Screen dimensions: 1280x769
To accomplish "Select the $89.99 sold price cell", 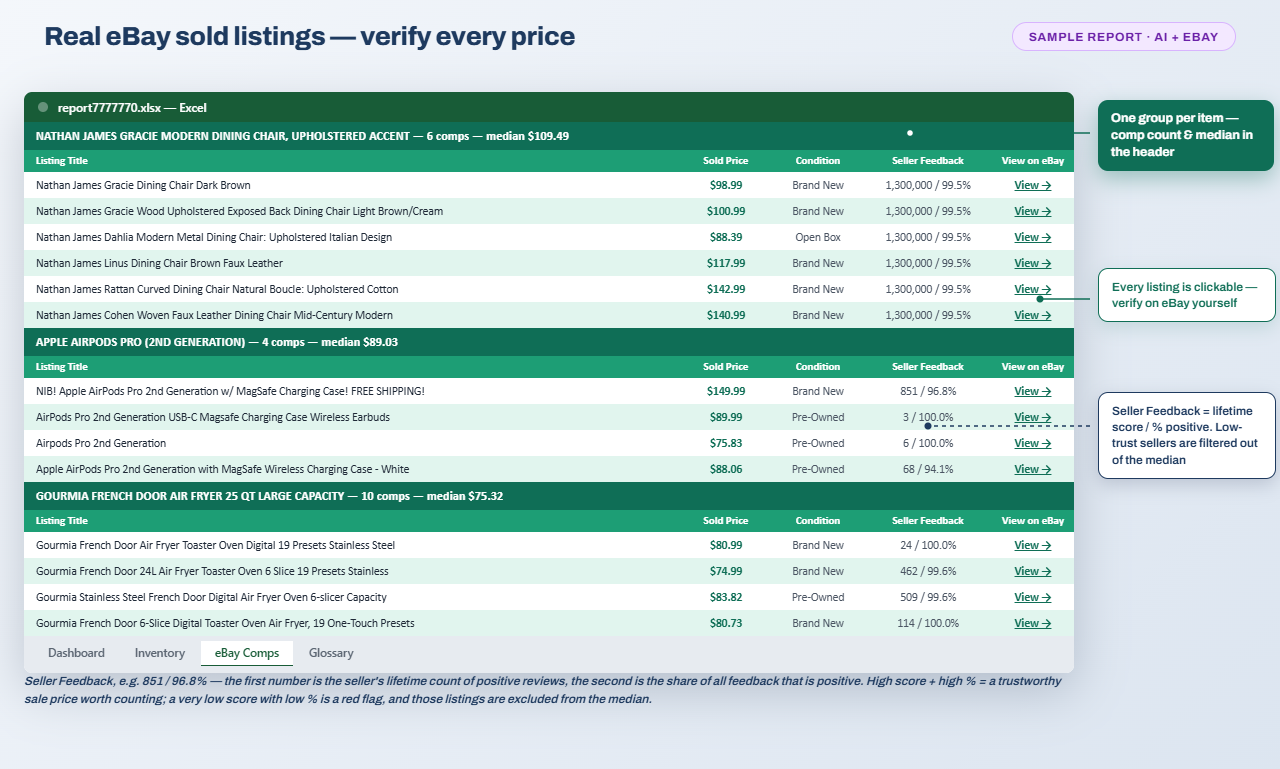I will (726, 417).
